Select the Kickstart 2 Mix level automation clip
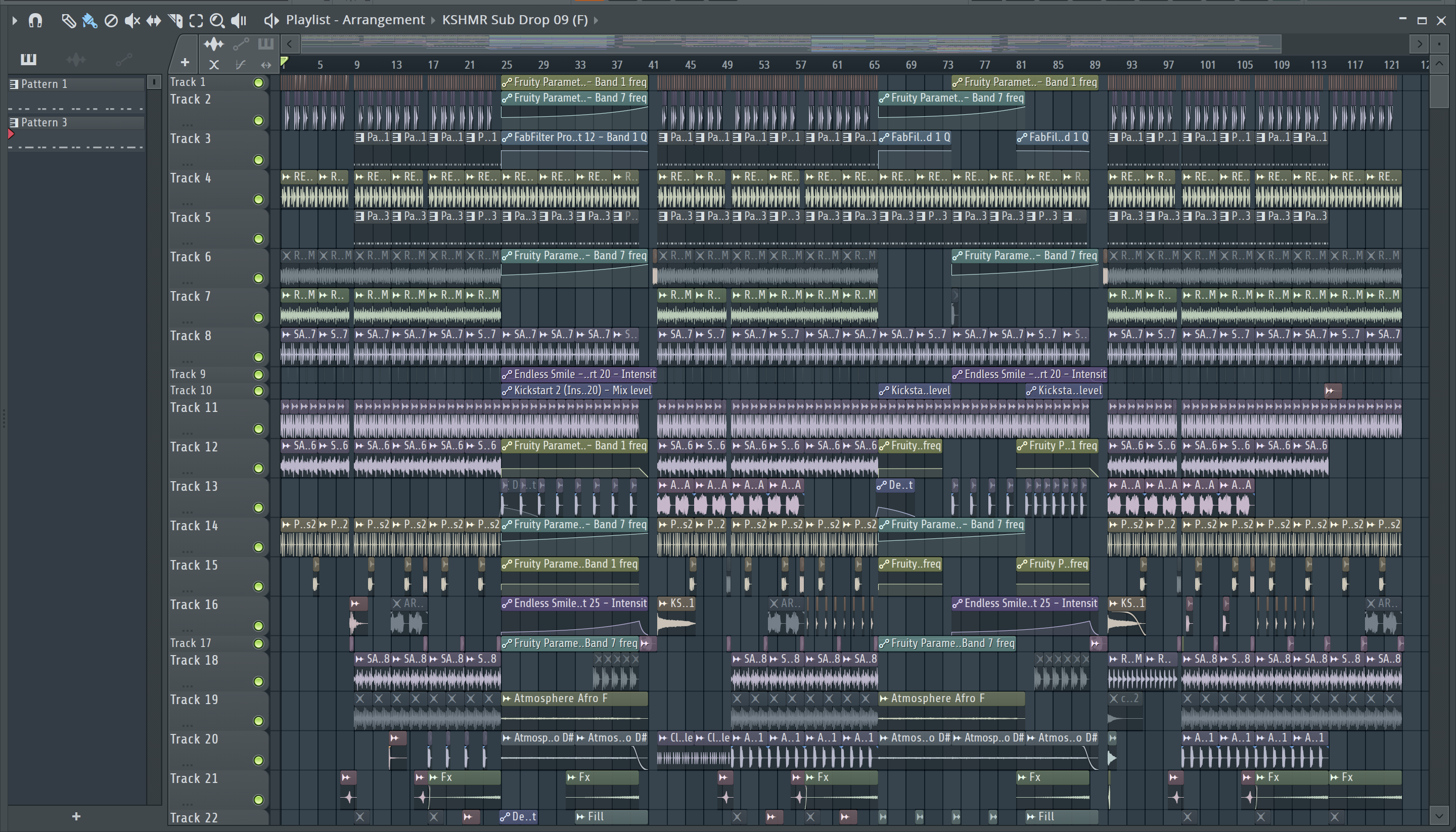Viewport: 1456px width, 832px height. [577, 391]
